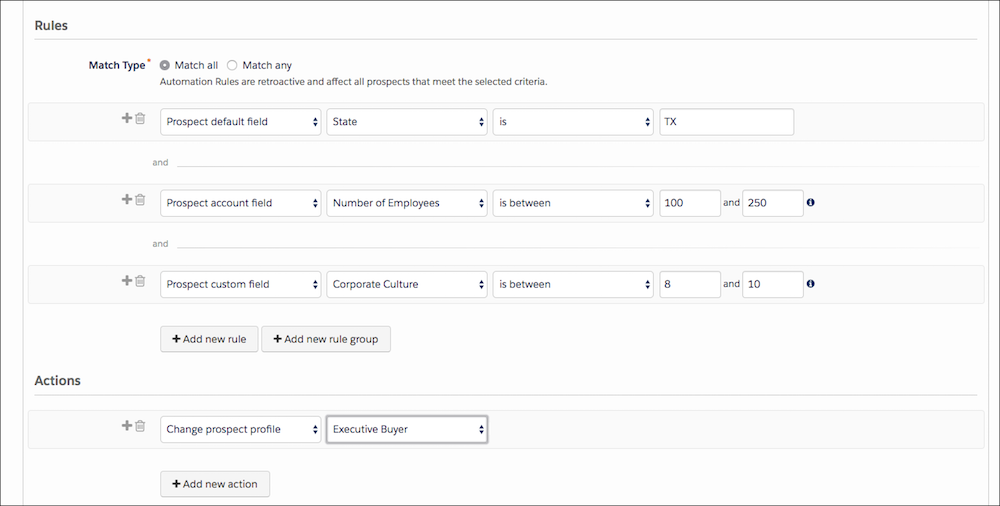Delete the Change prospect profile action
The height and width of the screenshot is (506, 1000).
[x=140, y=425]
